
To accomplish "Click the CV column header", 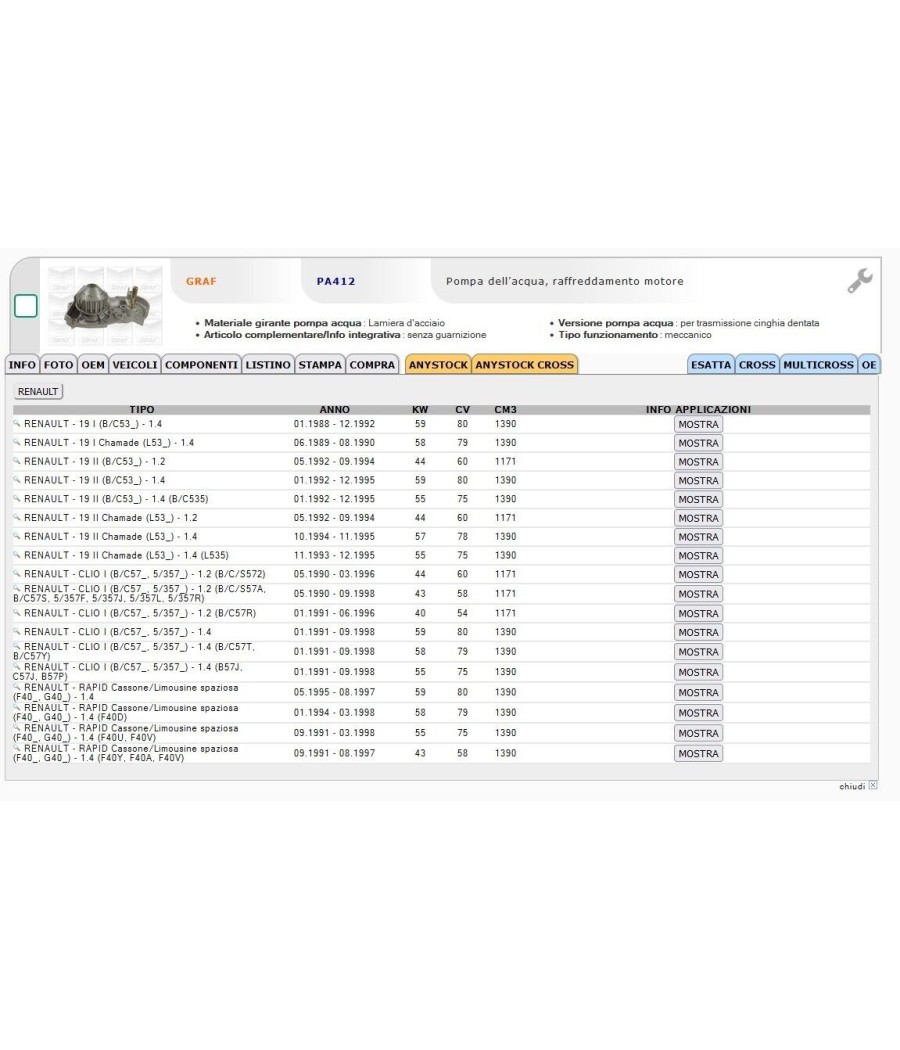I will click(x=462, y=409).
